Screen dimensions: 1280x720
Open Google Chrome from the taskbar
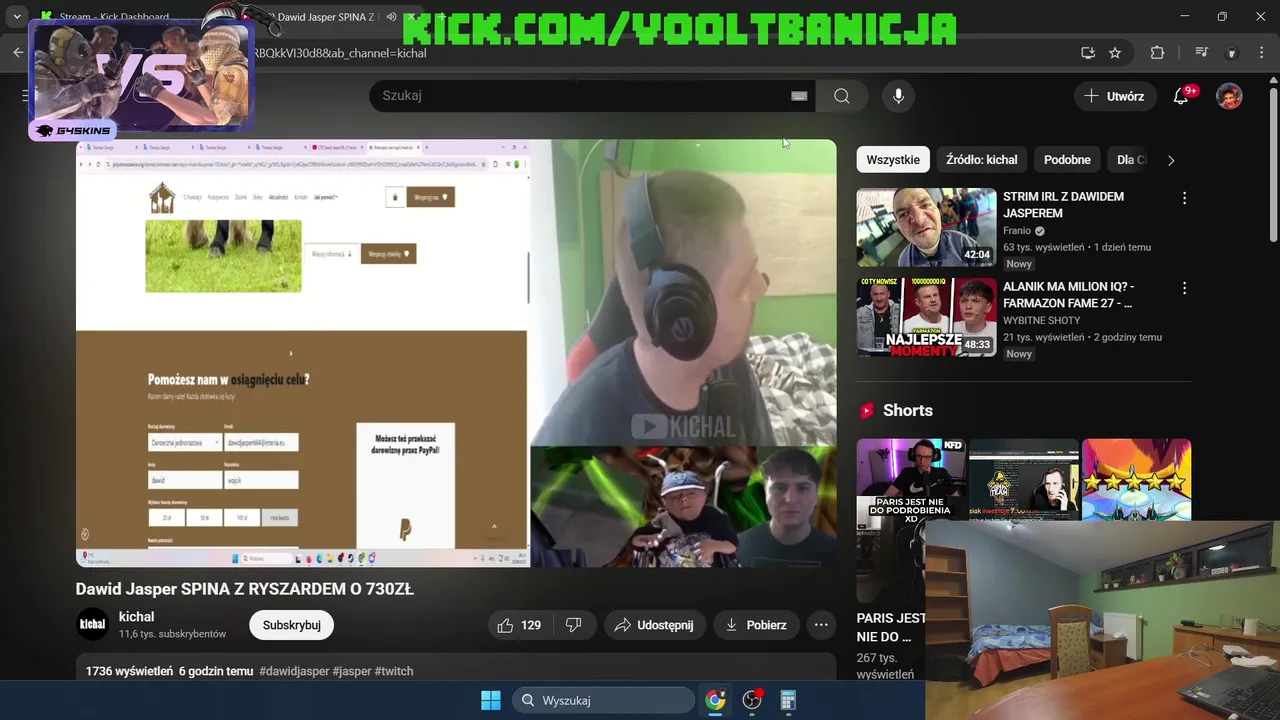pyautogui.click(x=715, y=700)
